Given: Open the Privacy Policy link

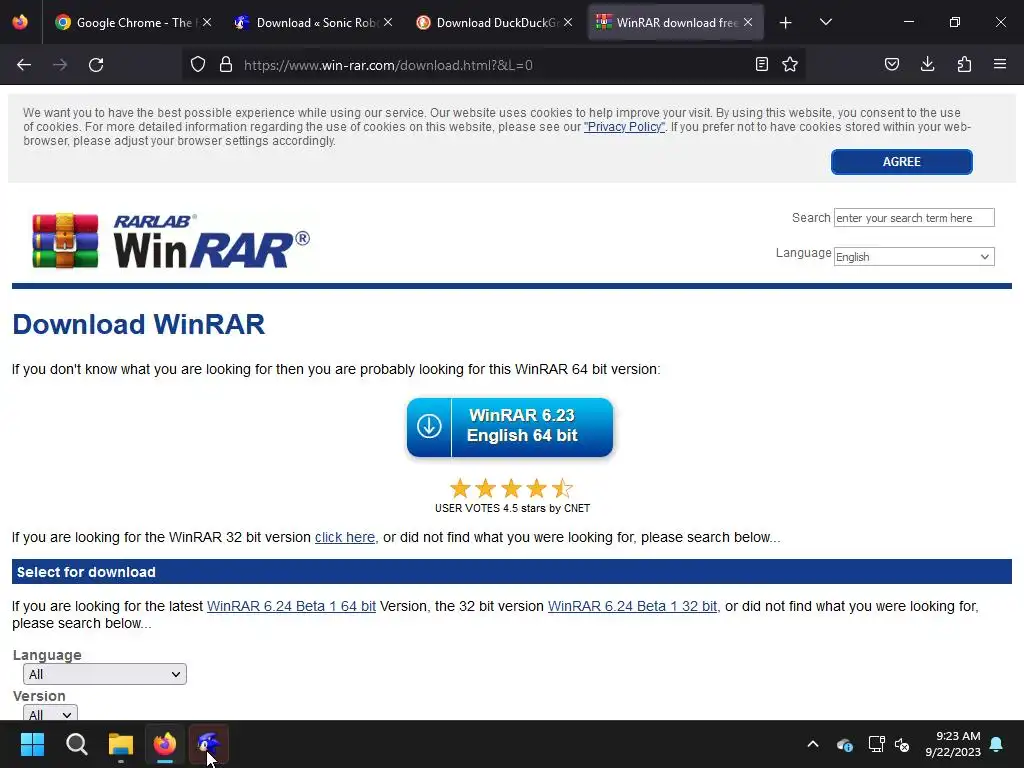Looking at the screenshot, I should coord(624,127).
